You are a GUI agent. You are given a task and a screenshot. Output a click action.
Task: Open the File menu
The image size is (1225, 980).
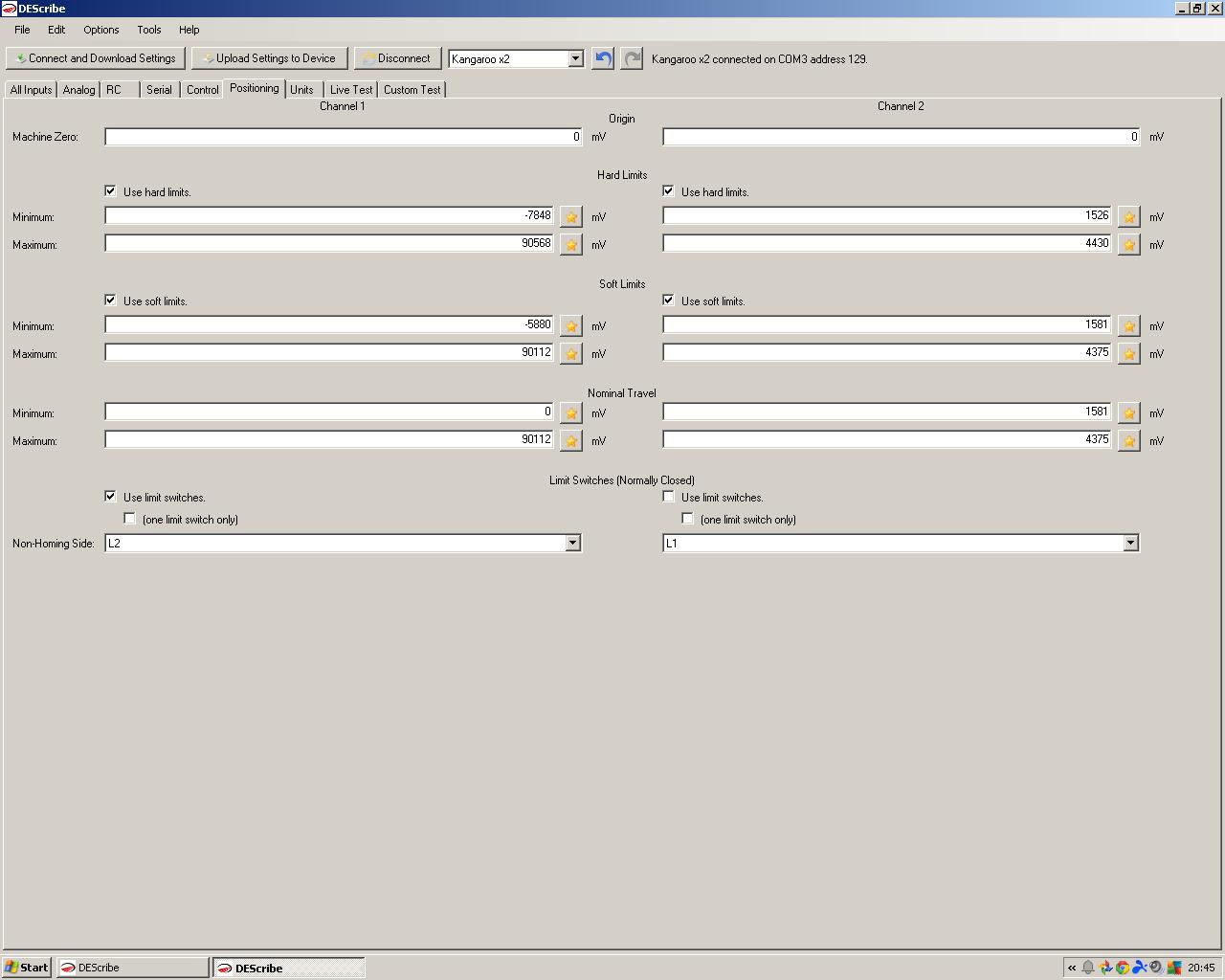coord(22,30)
